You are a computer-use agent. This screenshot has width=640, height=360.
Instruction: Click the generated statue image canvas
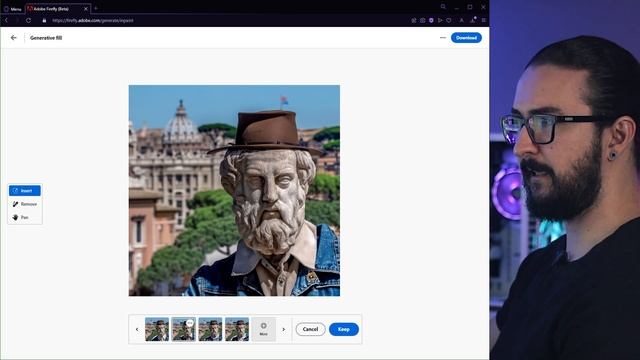[x=234, y=191]
